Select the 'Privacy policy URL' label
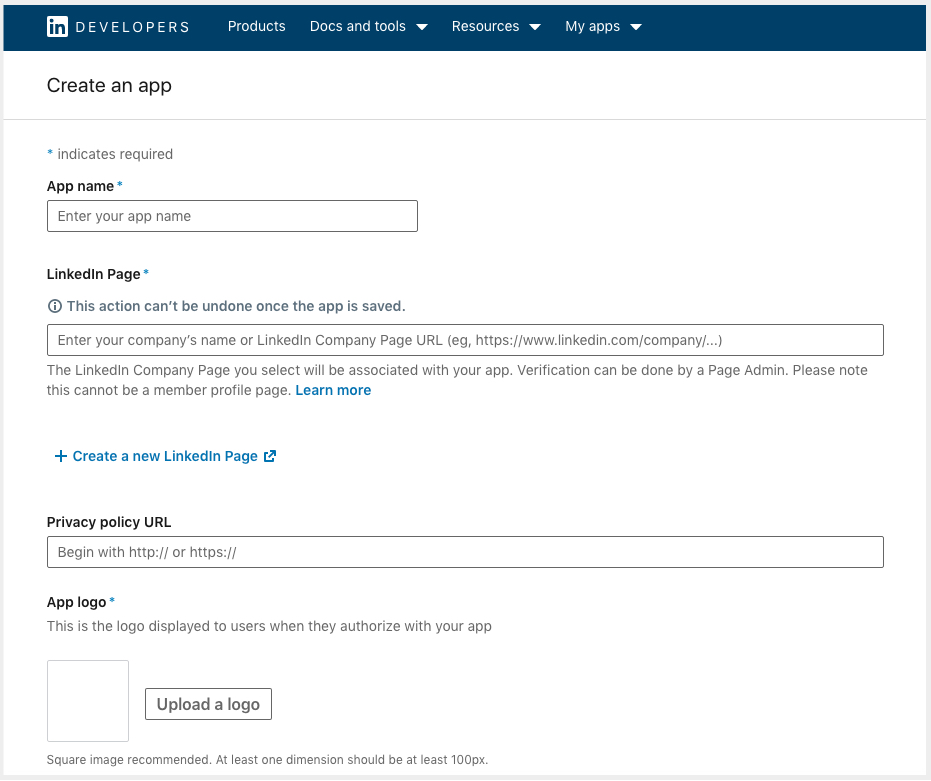Image resolution: width=931 pixels, height=781 pixels. [x=109, y=522]
